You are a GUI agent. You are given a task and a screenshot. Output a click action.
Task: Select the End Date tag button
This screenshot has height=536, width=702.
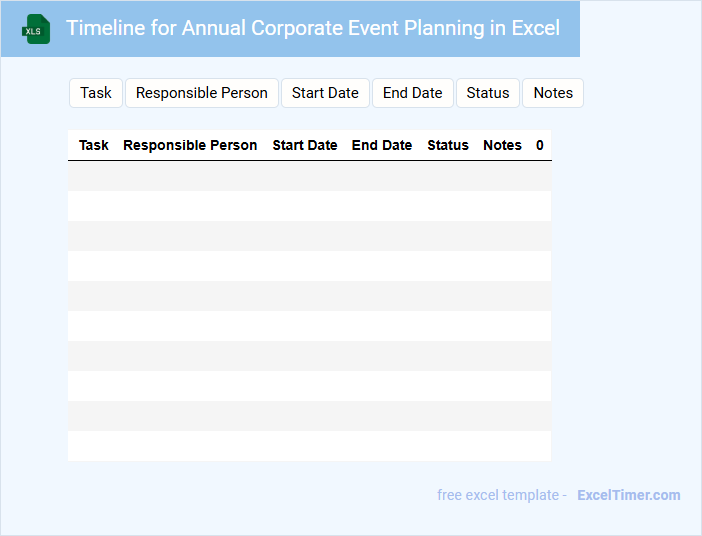click(x=412, y=93)
